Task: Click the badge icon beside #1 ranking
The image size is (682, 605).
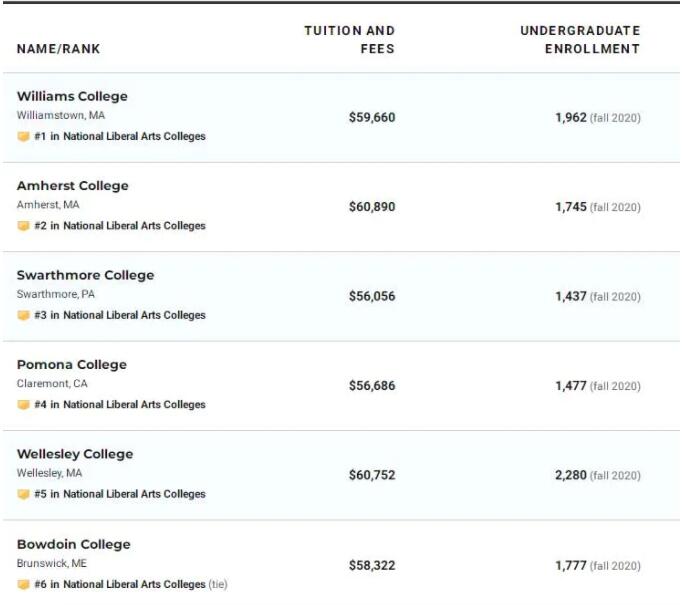Action: [x=23, y=136]
